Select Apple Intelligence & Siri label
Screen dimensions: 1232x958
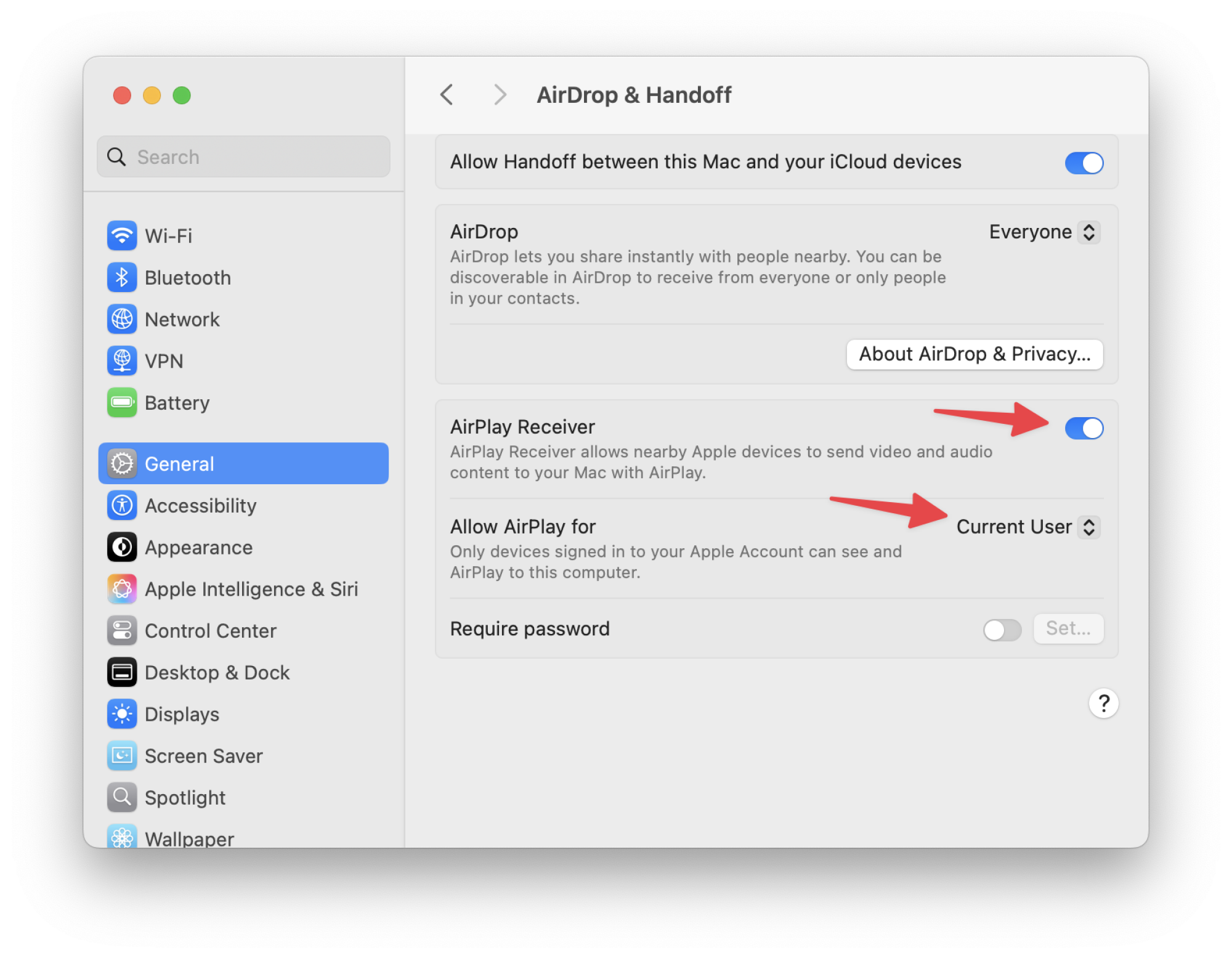251,590
